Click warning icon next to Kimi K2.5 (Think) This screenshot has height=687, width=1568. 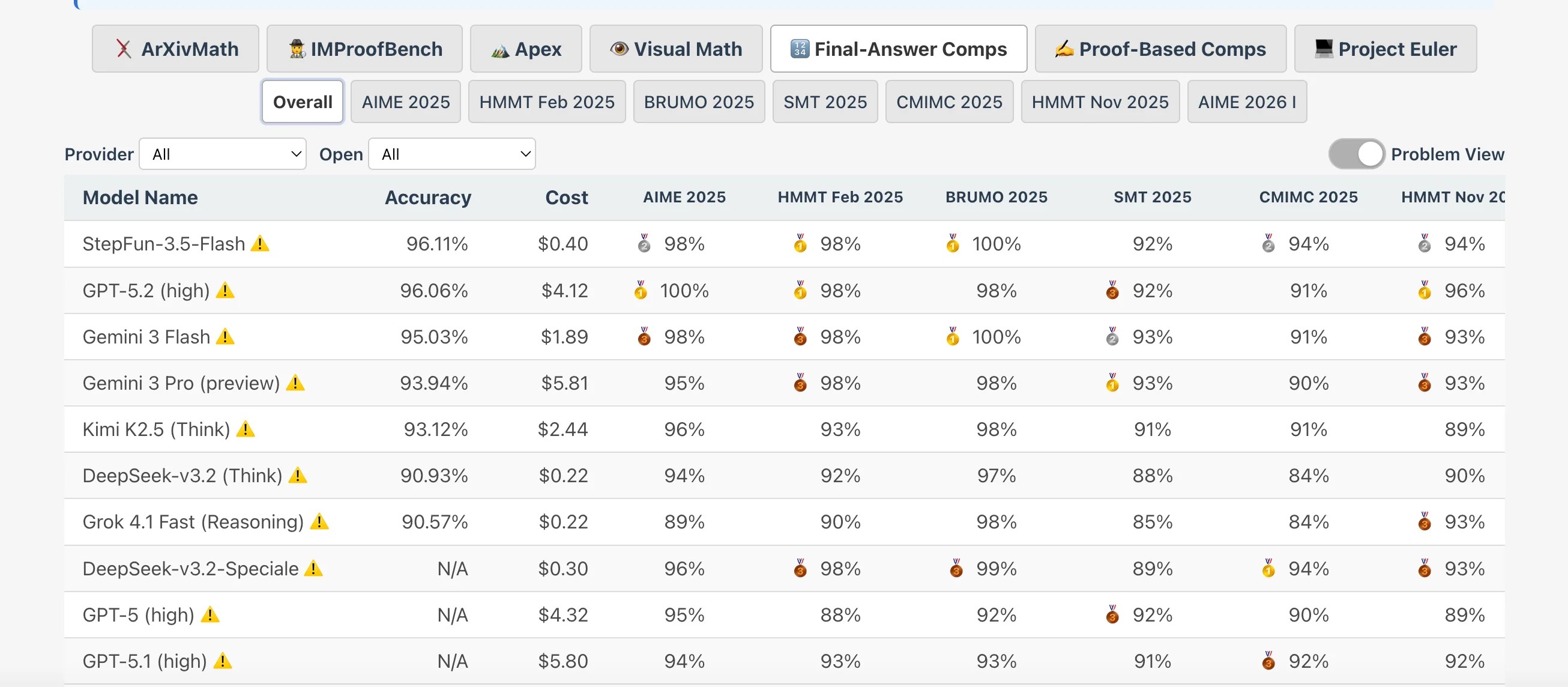point(246,429)
